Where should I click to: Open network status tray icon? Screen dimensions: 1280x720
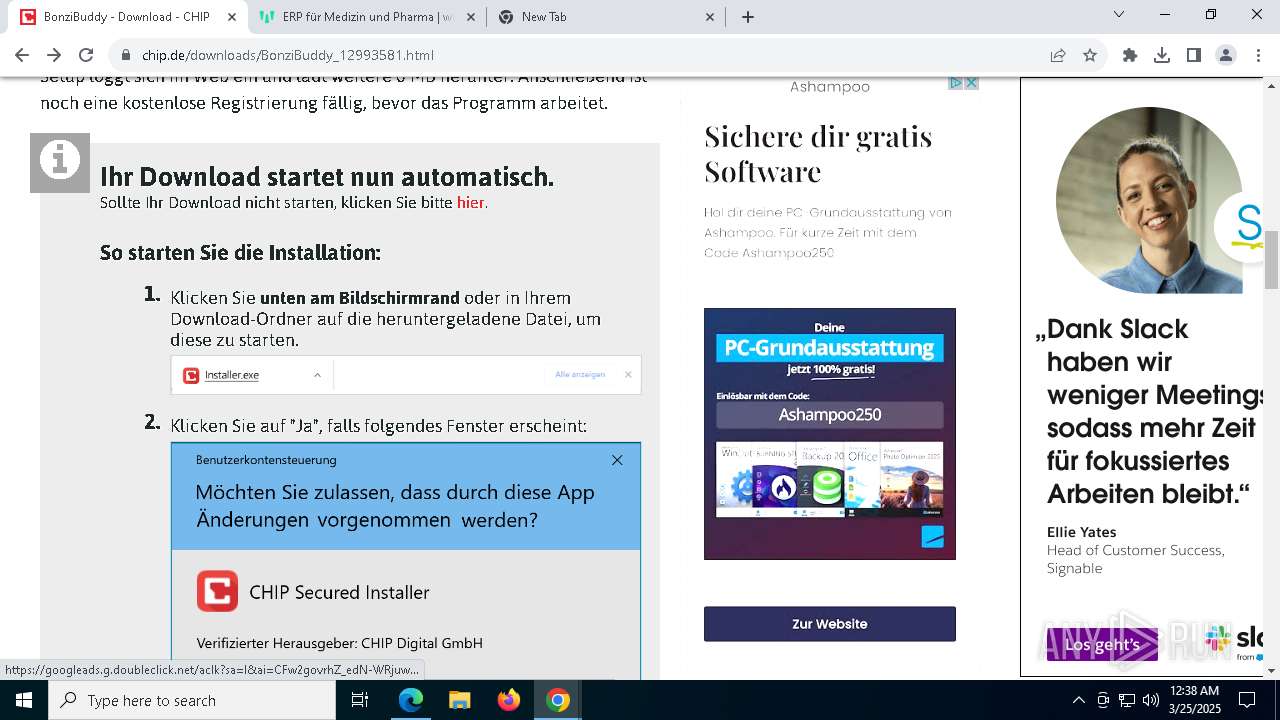click(1127, 700)
